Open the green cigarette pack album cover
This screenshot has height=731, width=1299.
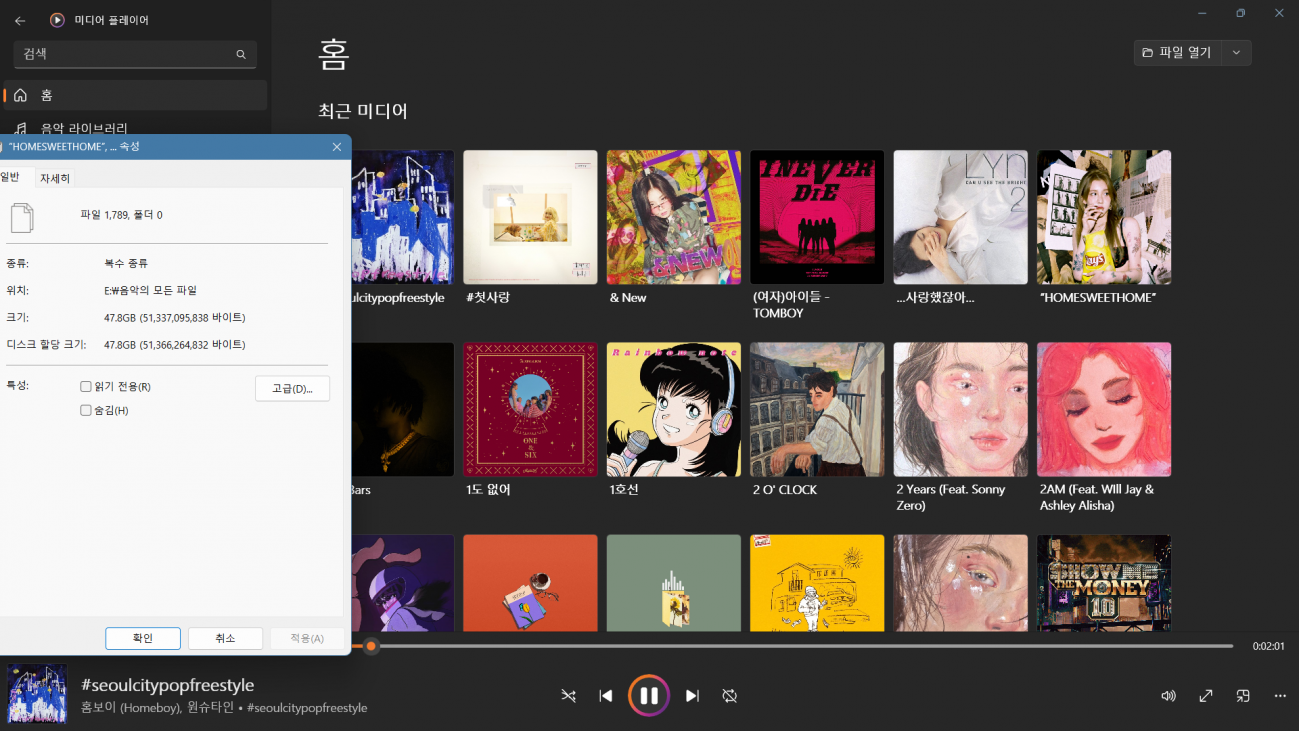(674, 583)
